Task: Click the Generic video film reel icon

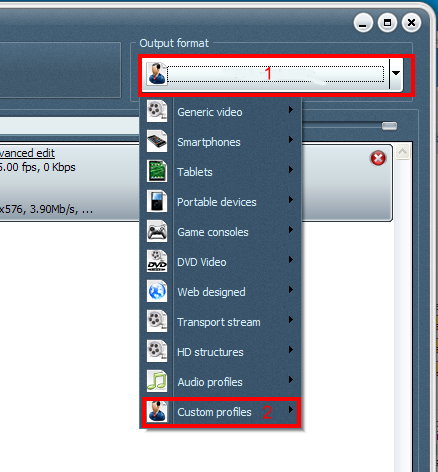Action: 157,111
